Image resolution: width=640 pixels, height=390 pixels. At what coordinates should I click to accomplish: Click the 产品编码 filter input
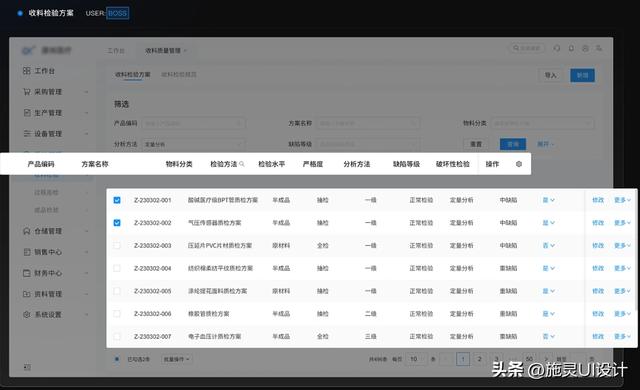click(x=193, y=123)
